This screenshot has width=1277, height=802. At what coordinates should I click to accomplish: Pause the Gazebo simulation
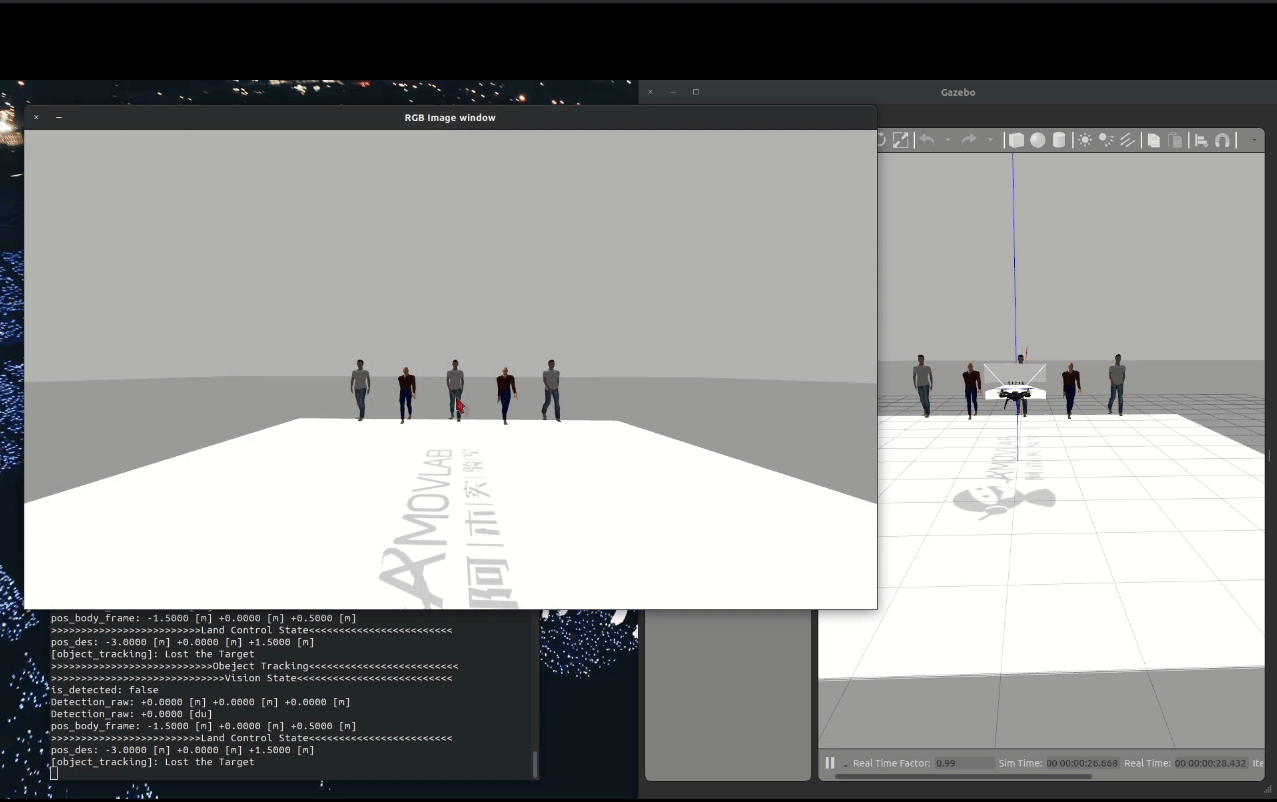point(830,763)
